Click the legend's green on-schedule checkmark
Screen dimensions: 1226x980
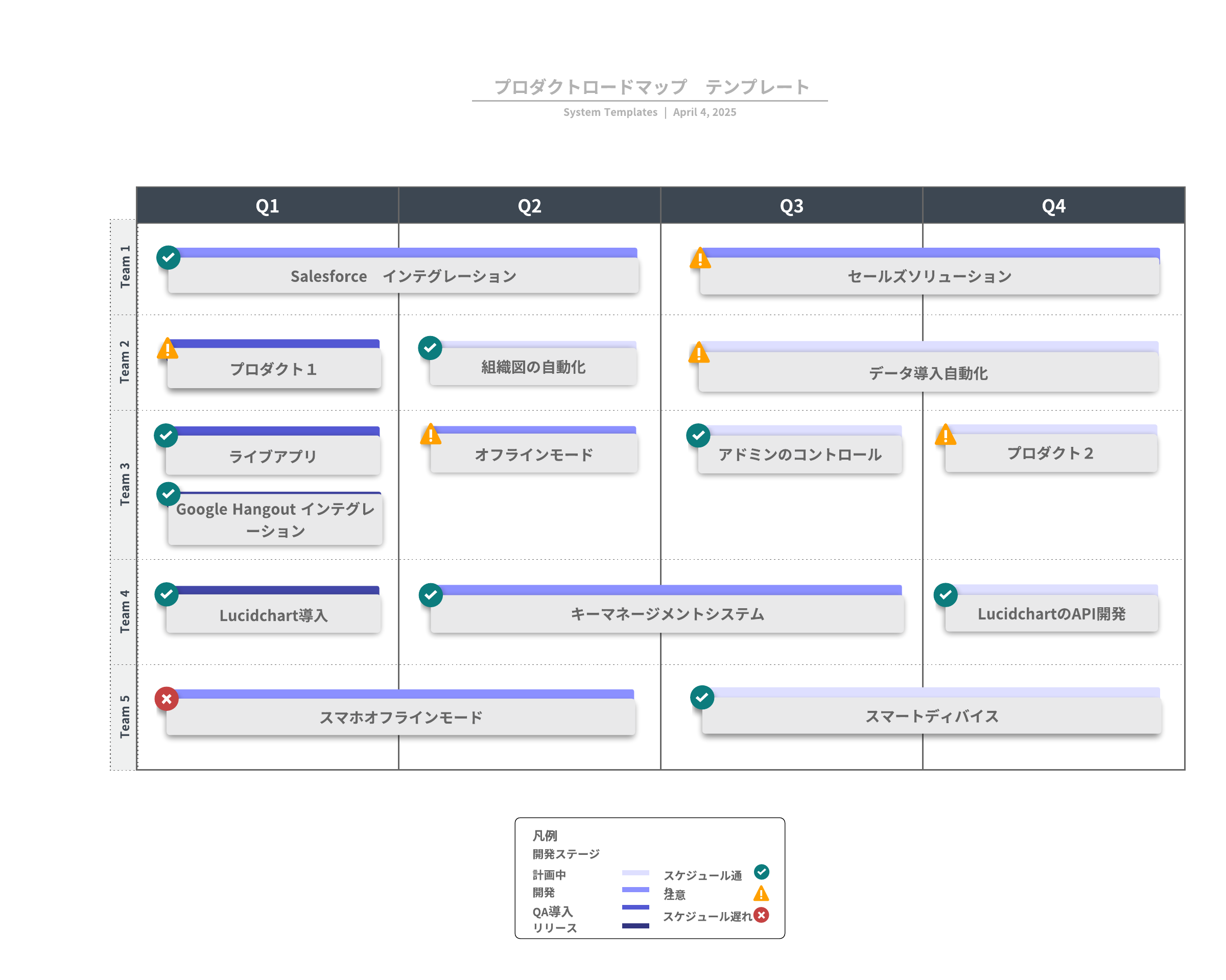pos(761,872)
